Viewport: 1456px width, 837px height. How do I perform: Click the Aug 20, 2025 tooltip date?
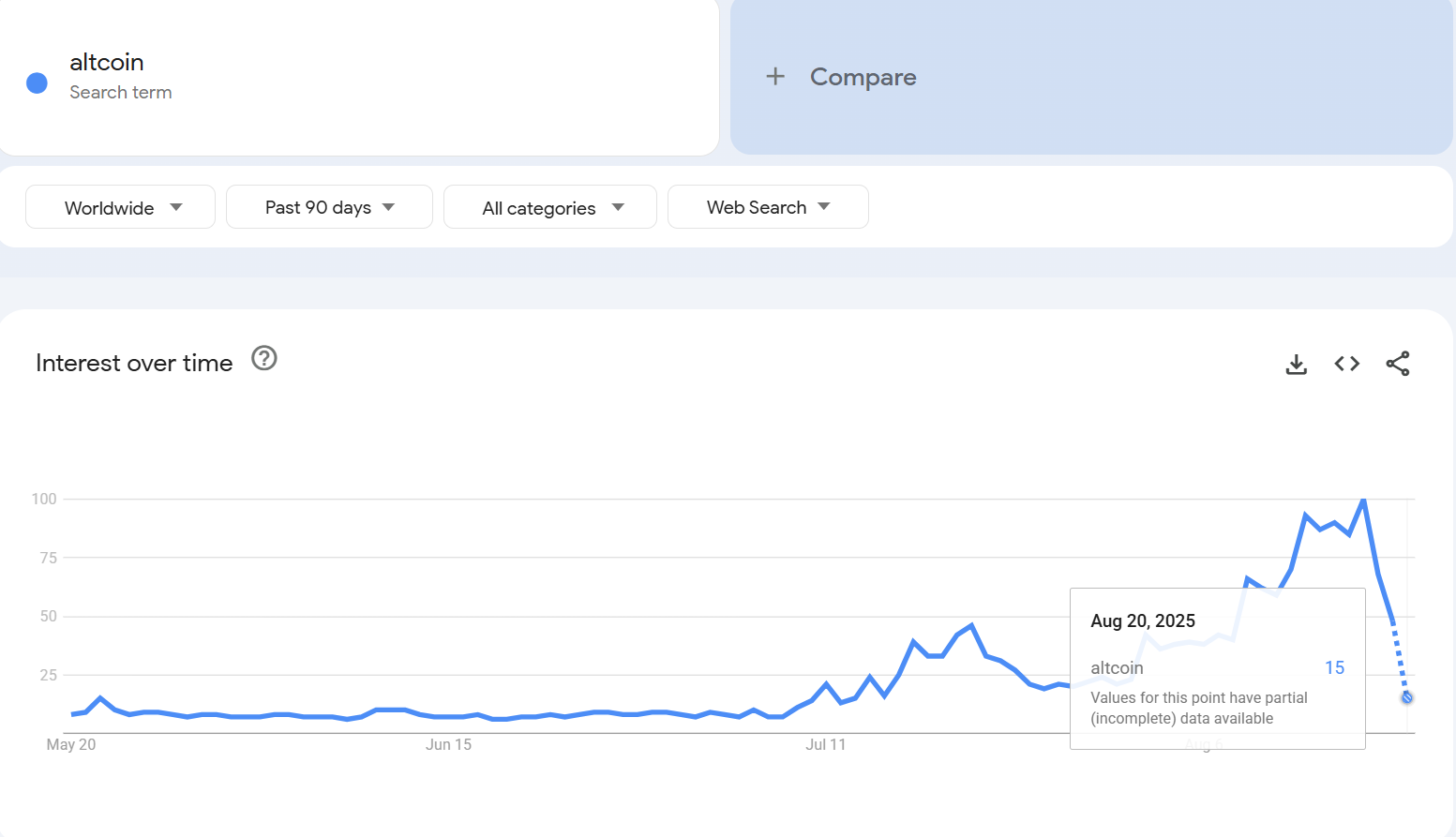[1143, 620]
